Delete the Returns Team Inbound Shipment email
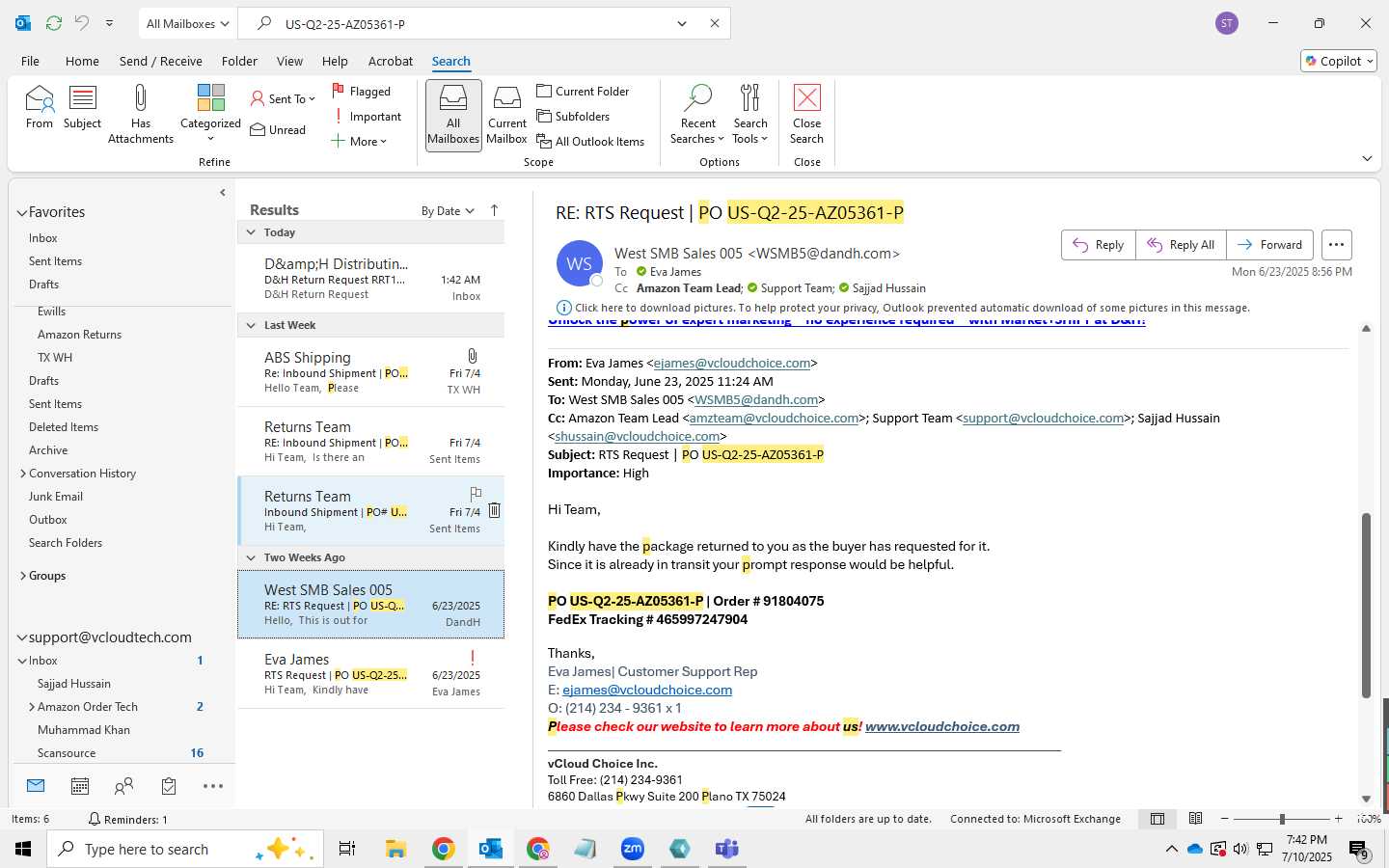 (494, 510)
